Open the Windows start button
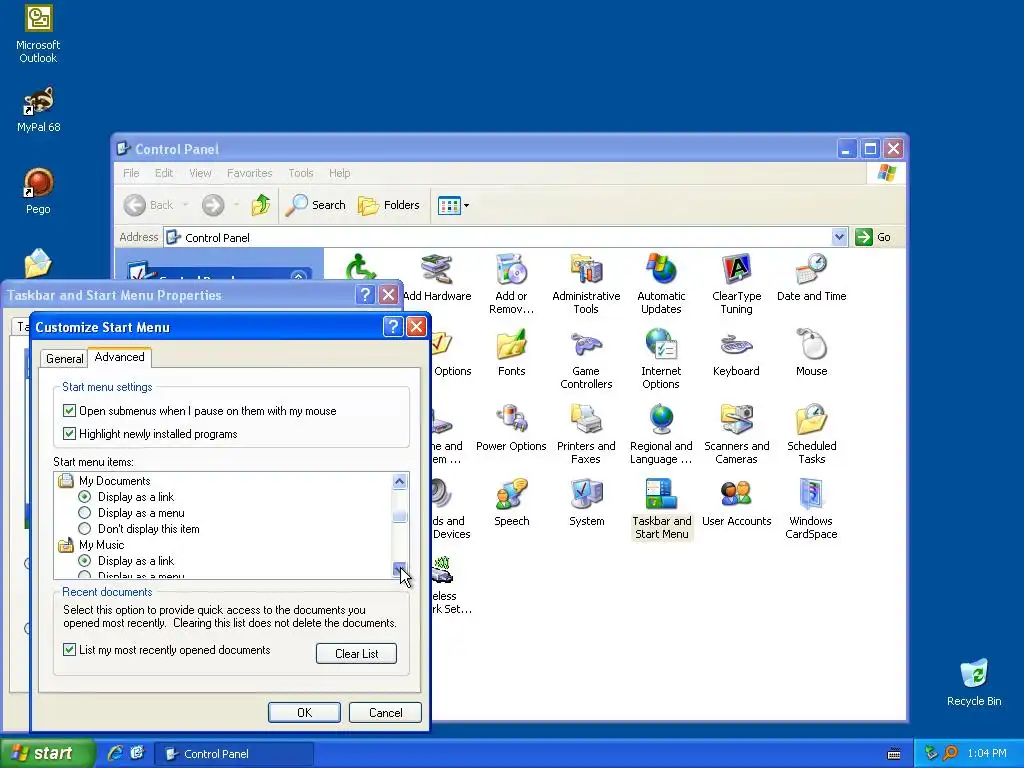 click(x=47, y=754)
